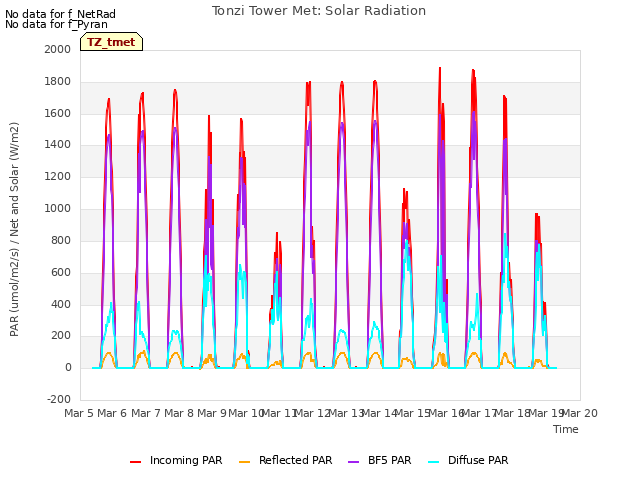The width and height of the screenshot is (640, 480).
Task: Click the Mar 15 Incoming PAR peak near 1100
Action: [404, 189]
